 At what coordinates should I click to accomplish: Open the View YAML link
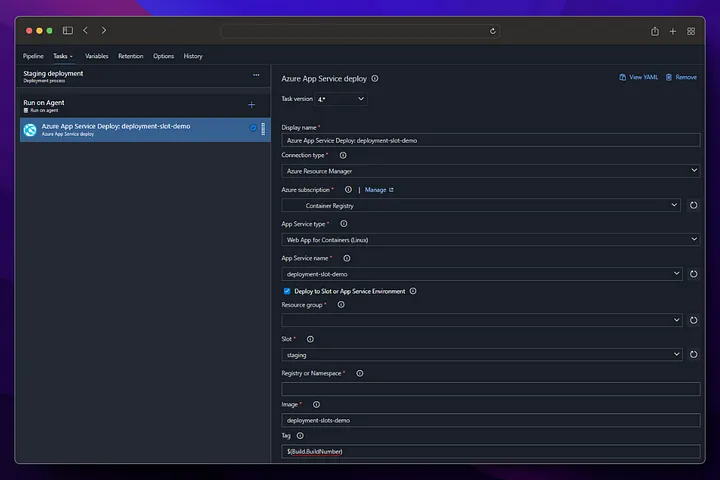point(638,77)
